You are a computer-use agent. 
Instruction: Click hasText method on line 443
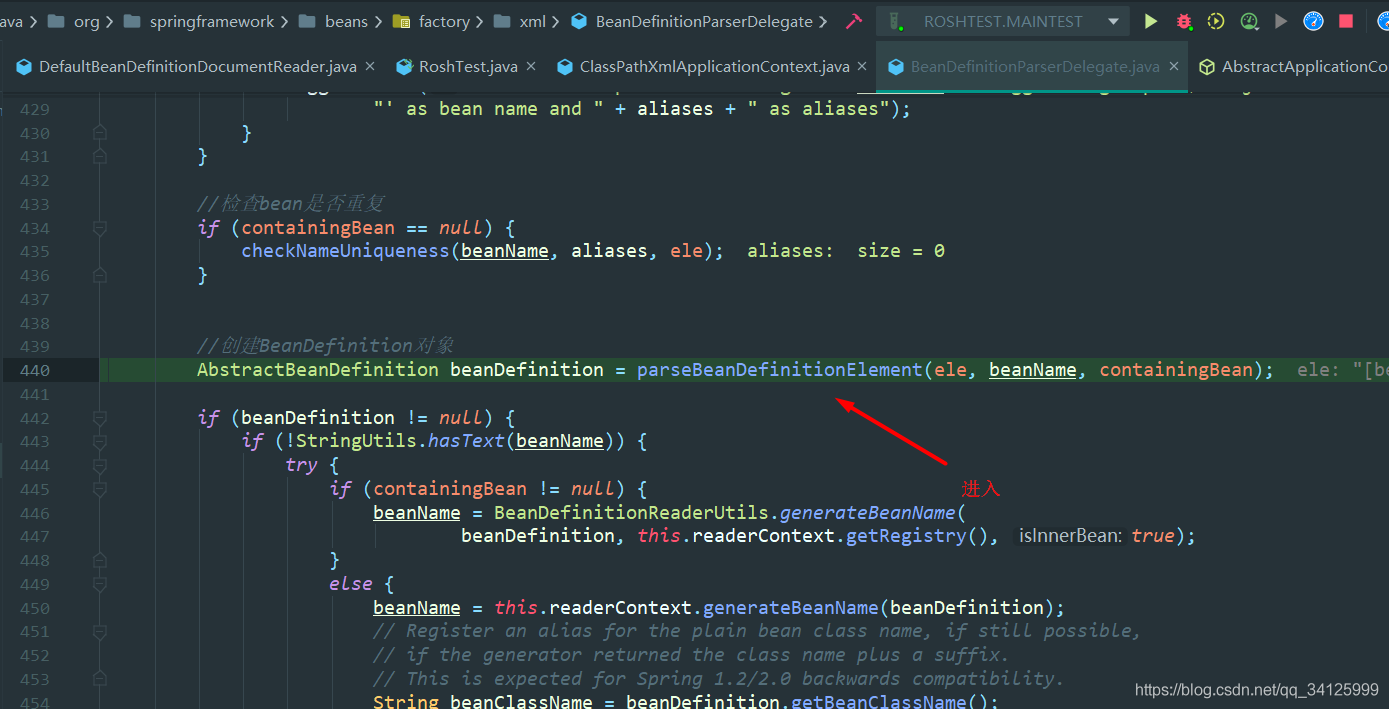point(466,441)
